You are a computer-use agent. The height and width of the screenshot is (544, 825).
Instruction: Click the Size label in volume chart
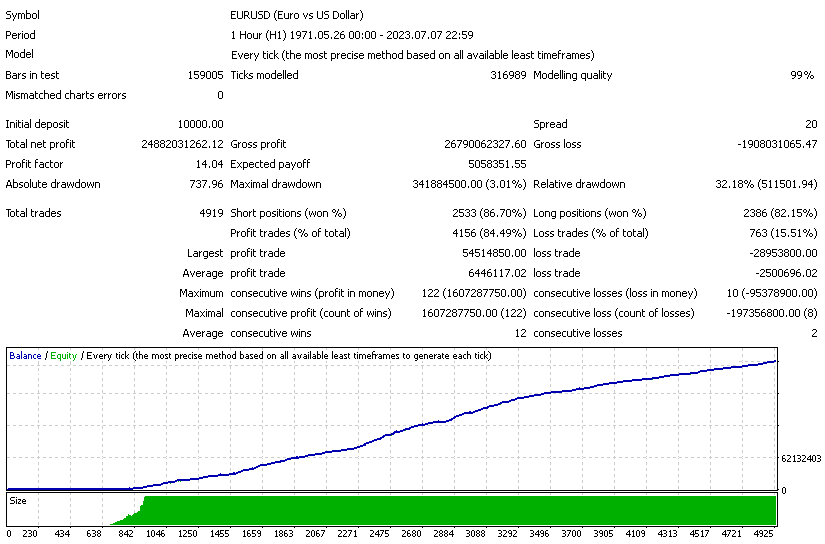click(18, 501)
